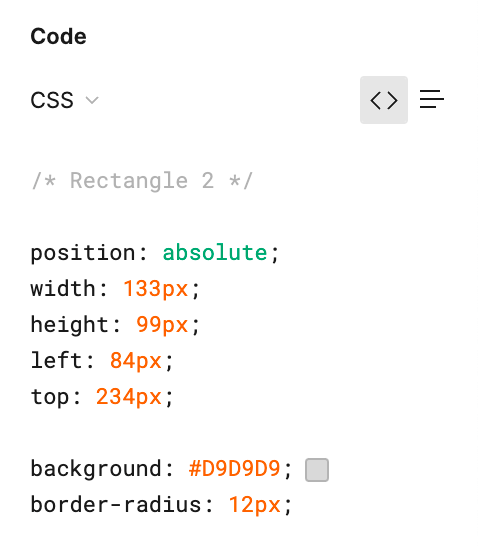Click the height property name
Viewport: 478px width, 546px height.
click(69, 325)
